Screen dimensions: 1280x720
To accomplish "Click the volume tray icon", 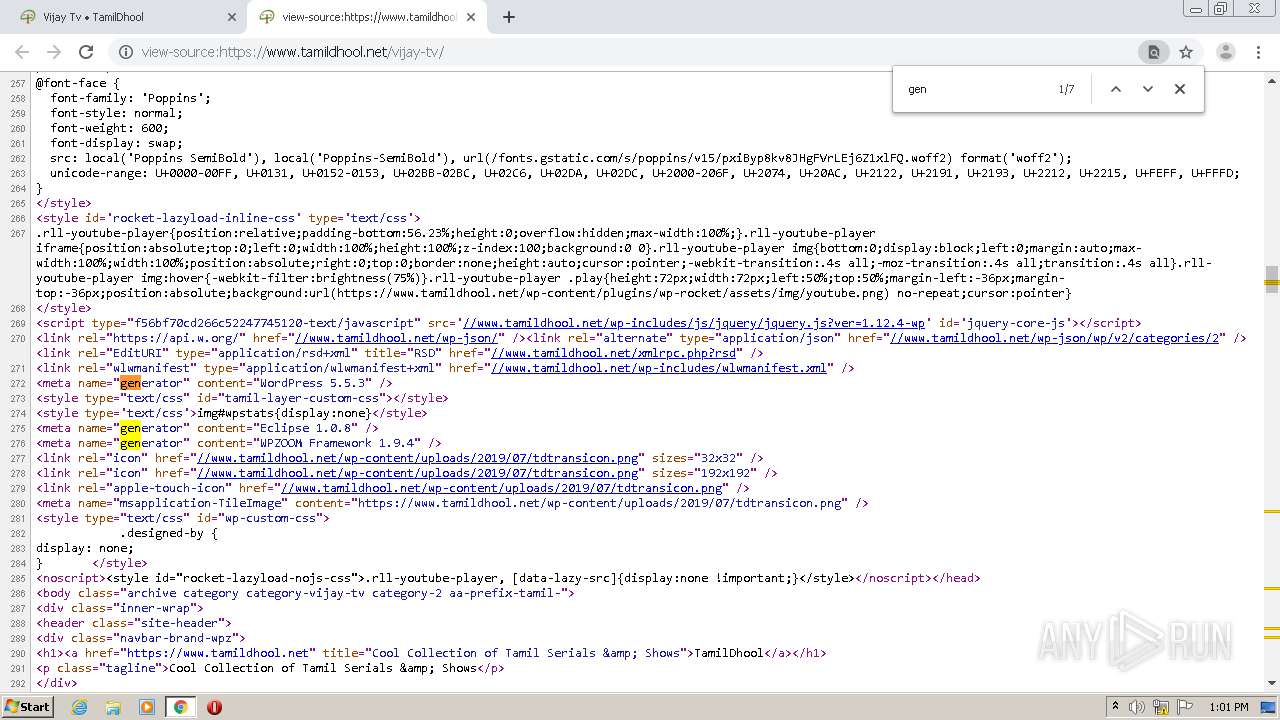I will 1137,707.
